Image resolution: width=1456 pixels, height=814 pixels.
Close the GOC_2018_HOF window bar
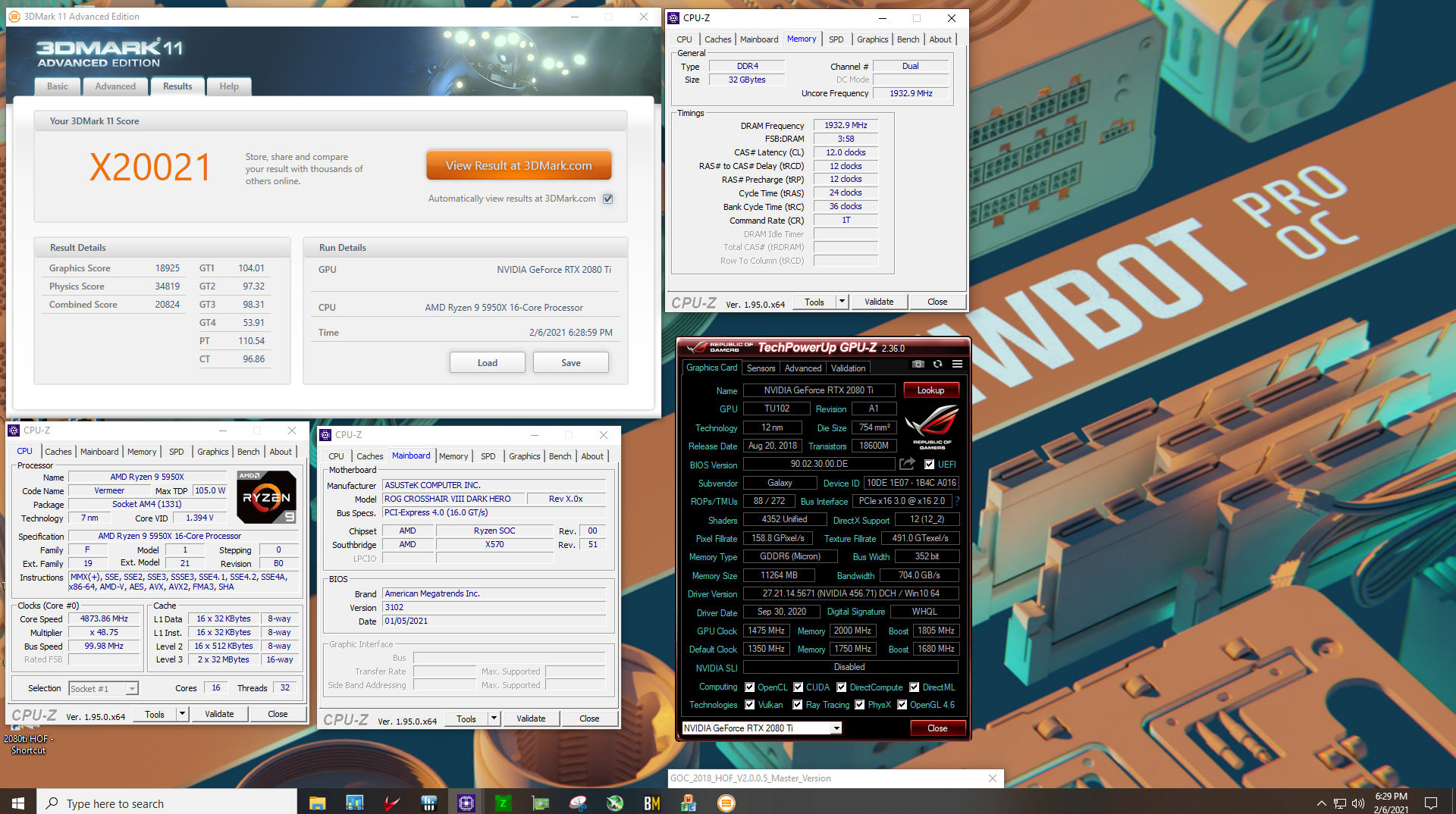[x=993, y=778]
